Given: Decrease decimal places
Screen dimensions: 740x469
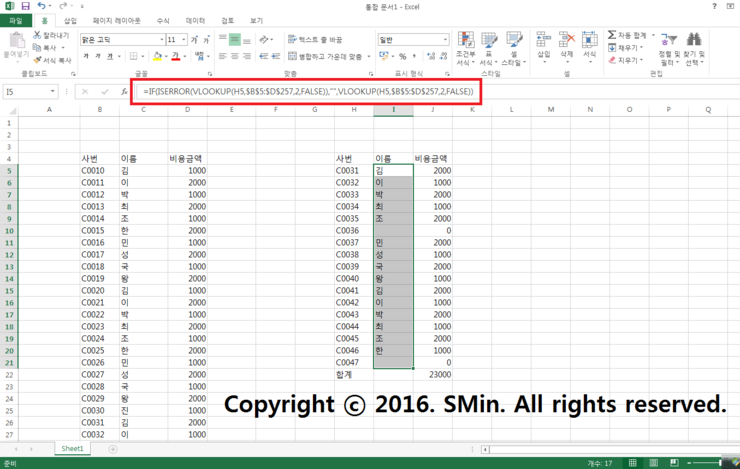Looking at the screenshot, I should (x=443, y=56).
